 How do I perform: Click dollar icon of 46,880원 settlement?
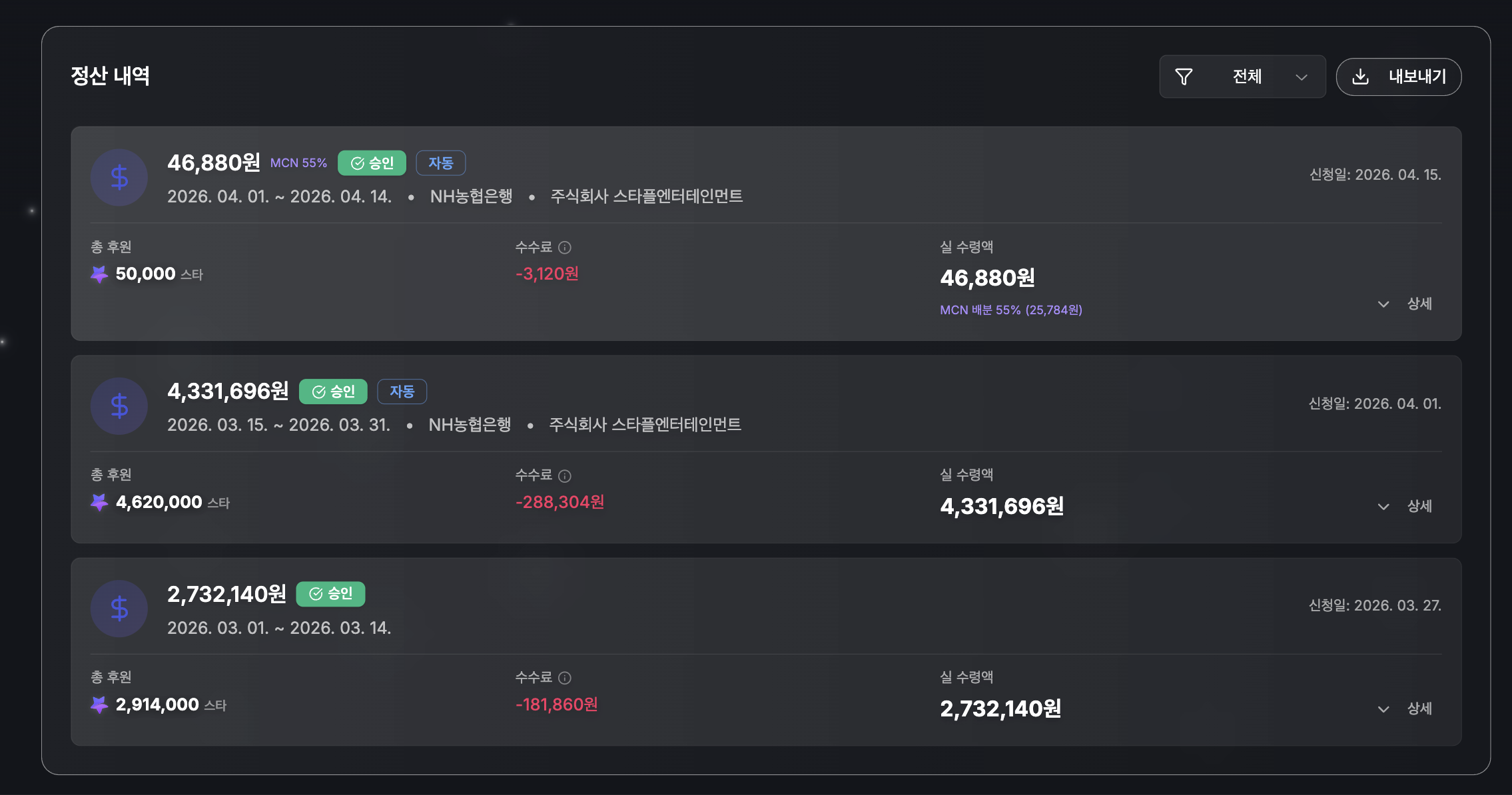[119, 177]
